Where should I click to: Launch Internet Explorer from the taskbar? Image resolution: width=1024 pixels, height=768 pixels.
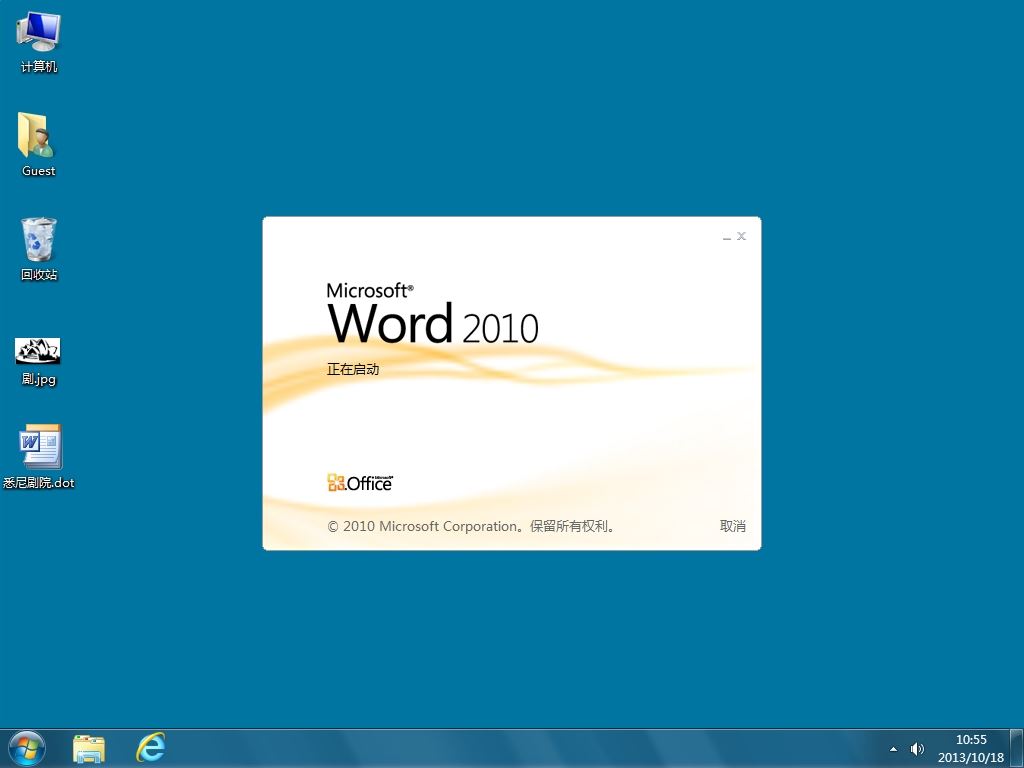(150, 748)
